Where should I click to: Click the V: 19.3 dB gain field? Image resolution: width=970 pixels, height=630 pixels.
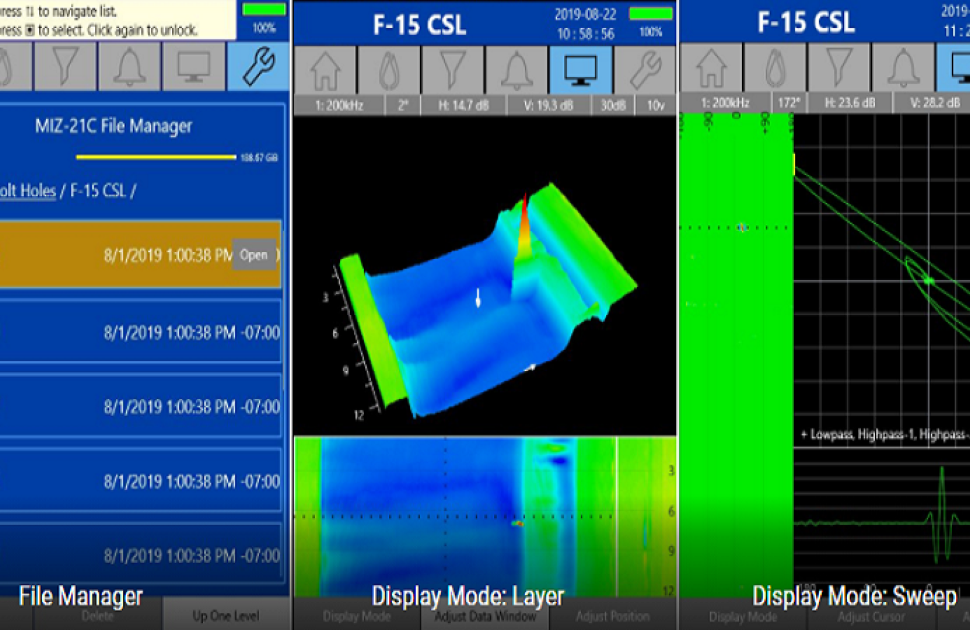tap(546, 104)
